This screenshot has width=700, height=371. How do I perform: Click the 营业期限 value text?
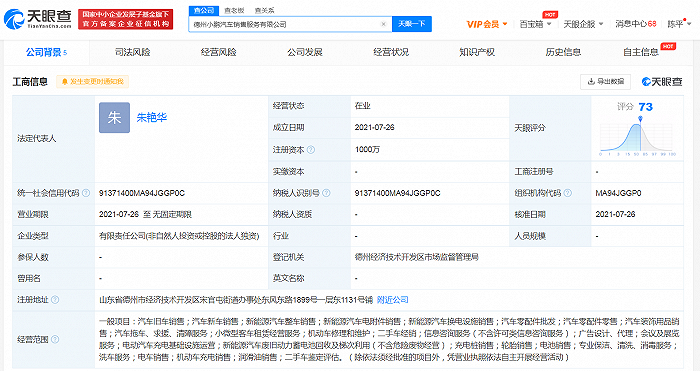tap(145, 214)
